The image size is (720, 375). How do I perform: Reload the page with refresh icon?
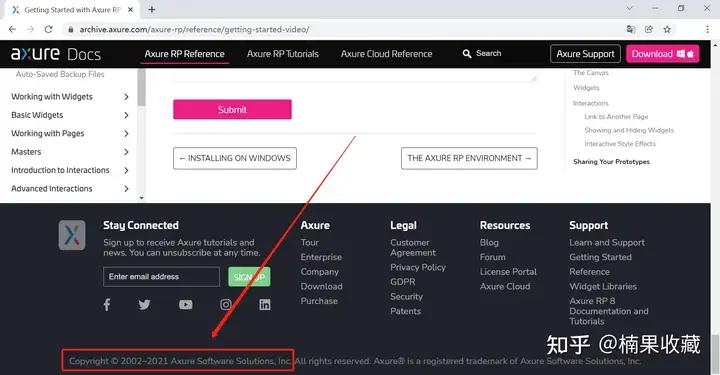[x=48, y=29]
